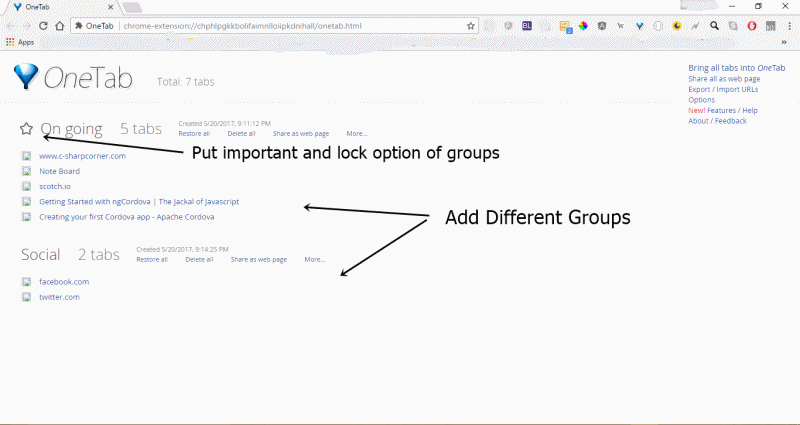The width and height of the screenshot is (800, 425).
Task: Click the star icon beside On going group
Action: pyautogui.click(x=26, y=129)
